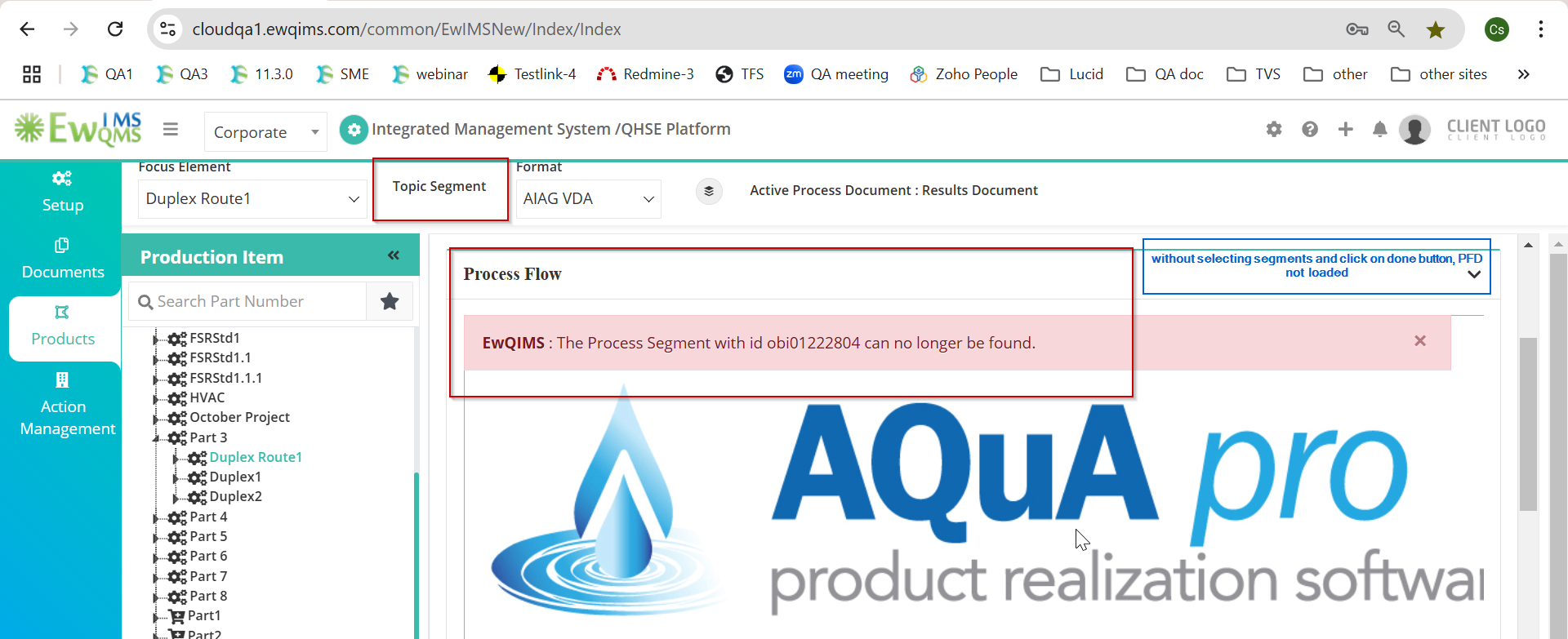This screenshot has width=1568, height=639.
Task: Toggle the hamburger sidebar menu
Action: pos(171,129)
